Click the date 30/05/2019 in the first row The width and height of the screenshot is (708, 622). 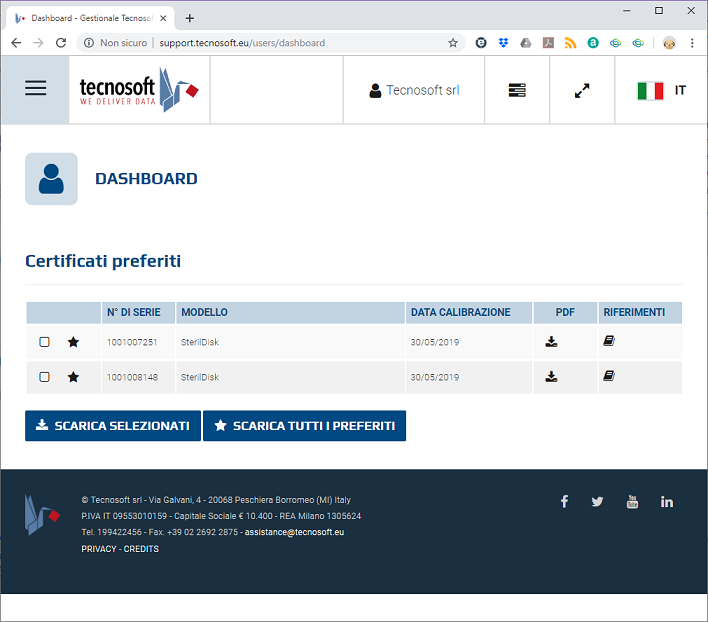(434, 342)
